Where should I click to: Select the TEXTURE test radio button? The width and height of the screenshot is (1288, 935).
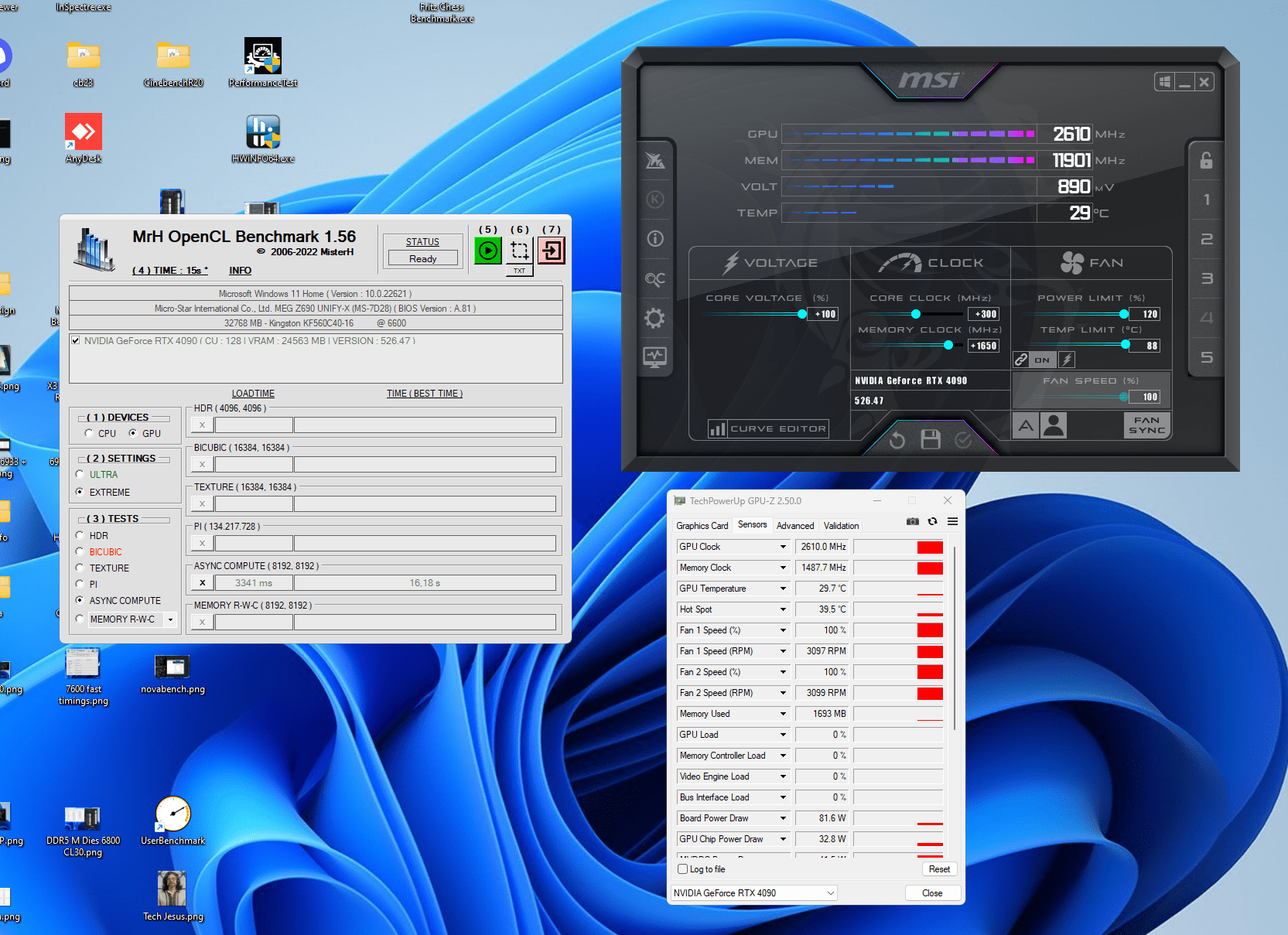coord(80,568)
